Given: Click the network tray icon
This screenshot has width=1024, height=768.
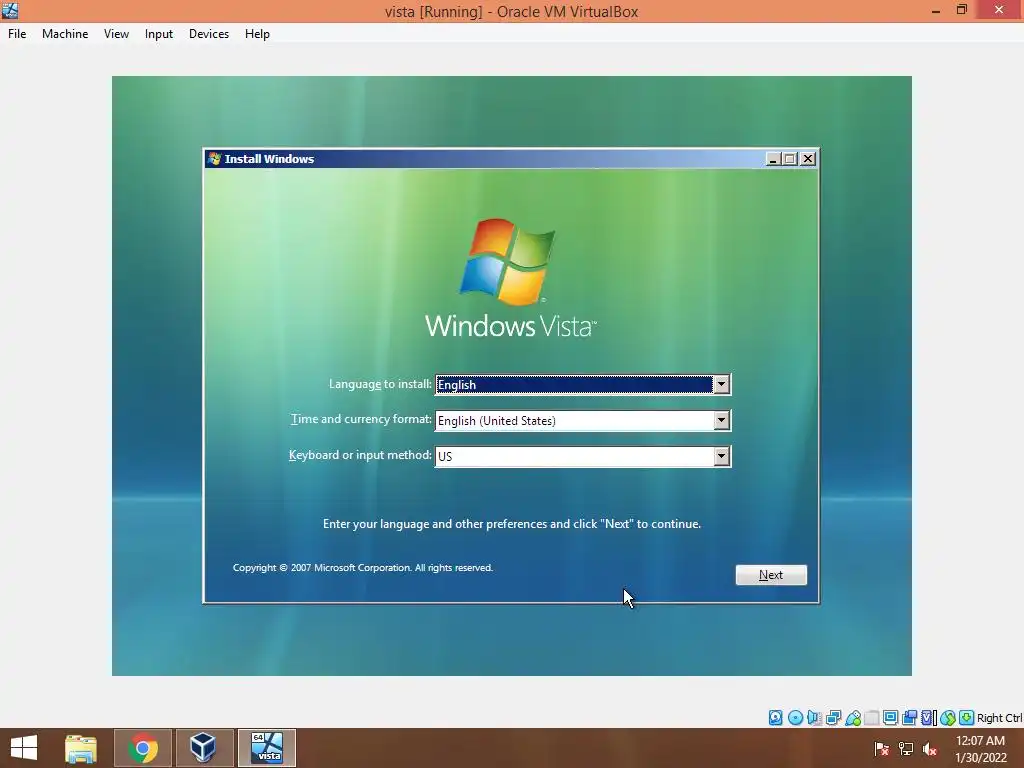Looking at the screenshot, I should click(x=906, y=748).
